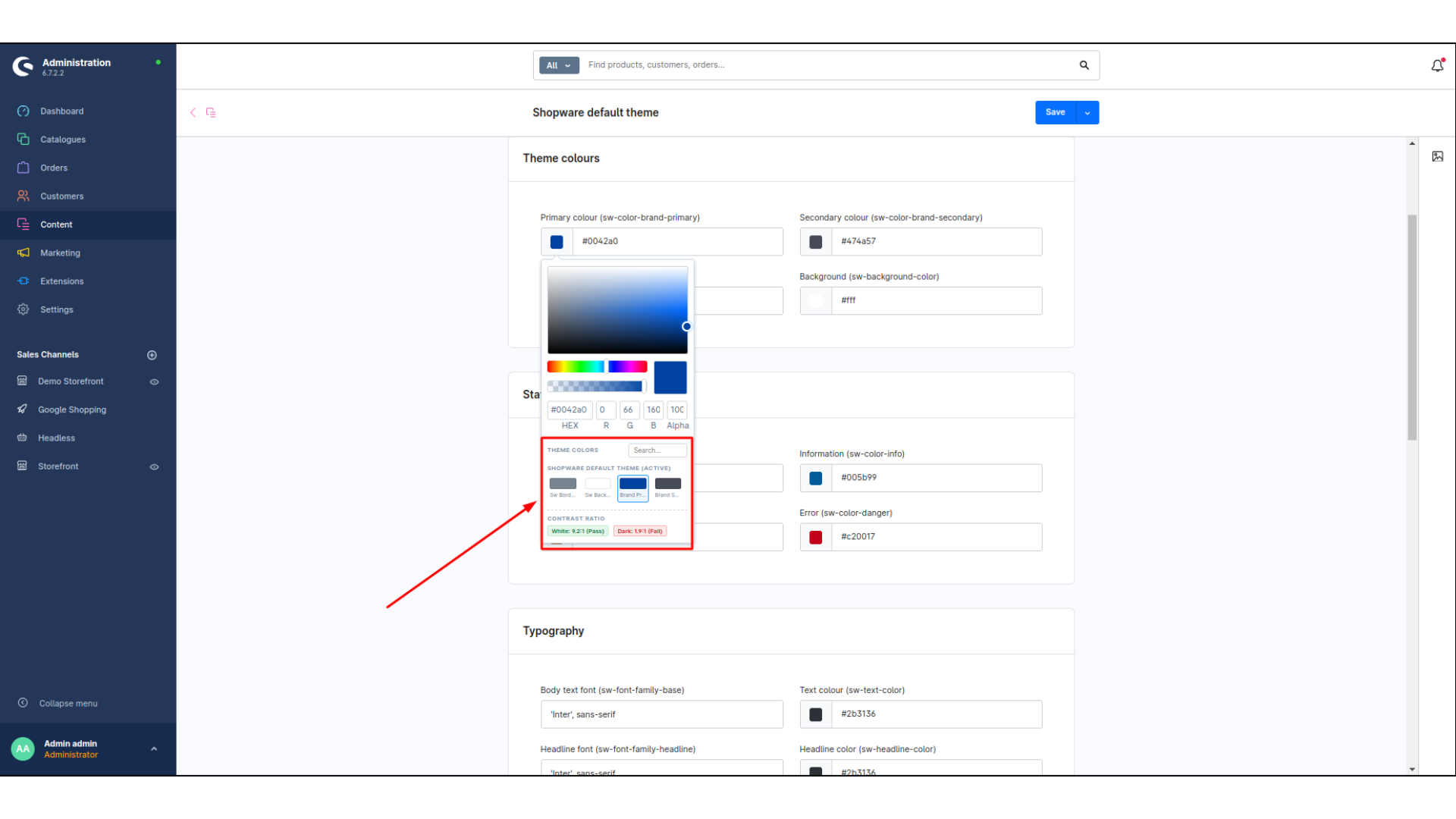
Task: Click the Secondary colour swatch
Action: point(816,242)
